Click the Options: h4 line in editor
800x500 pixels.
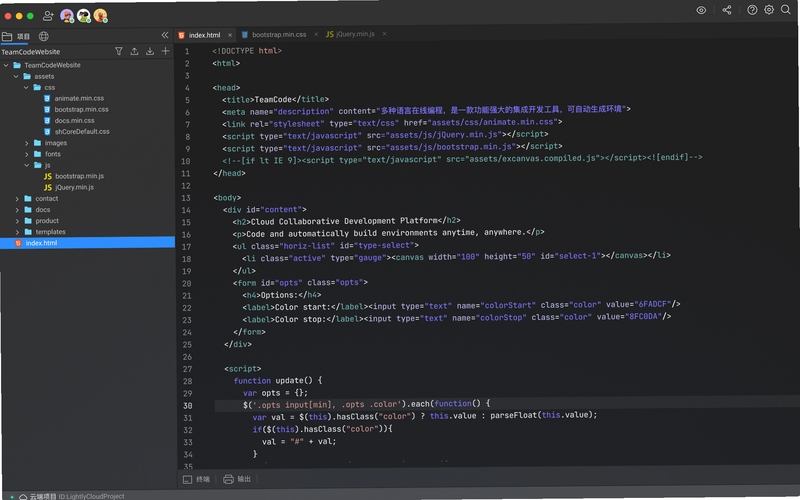(x=282, y=295)
